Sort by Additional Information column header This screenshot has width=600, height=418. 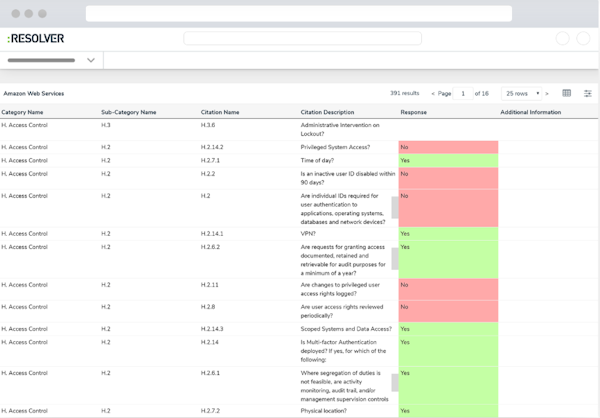tap(531, 112)
